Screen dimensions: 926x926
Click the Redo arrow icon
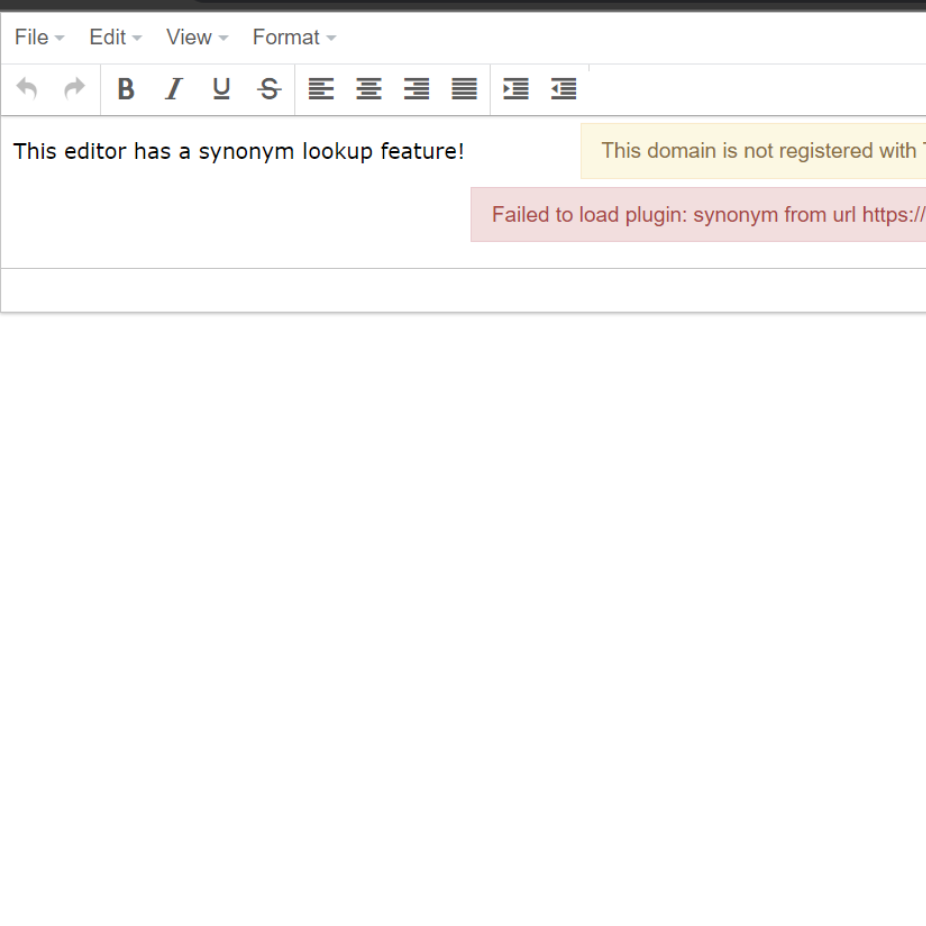(74, 90)
